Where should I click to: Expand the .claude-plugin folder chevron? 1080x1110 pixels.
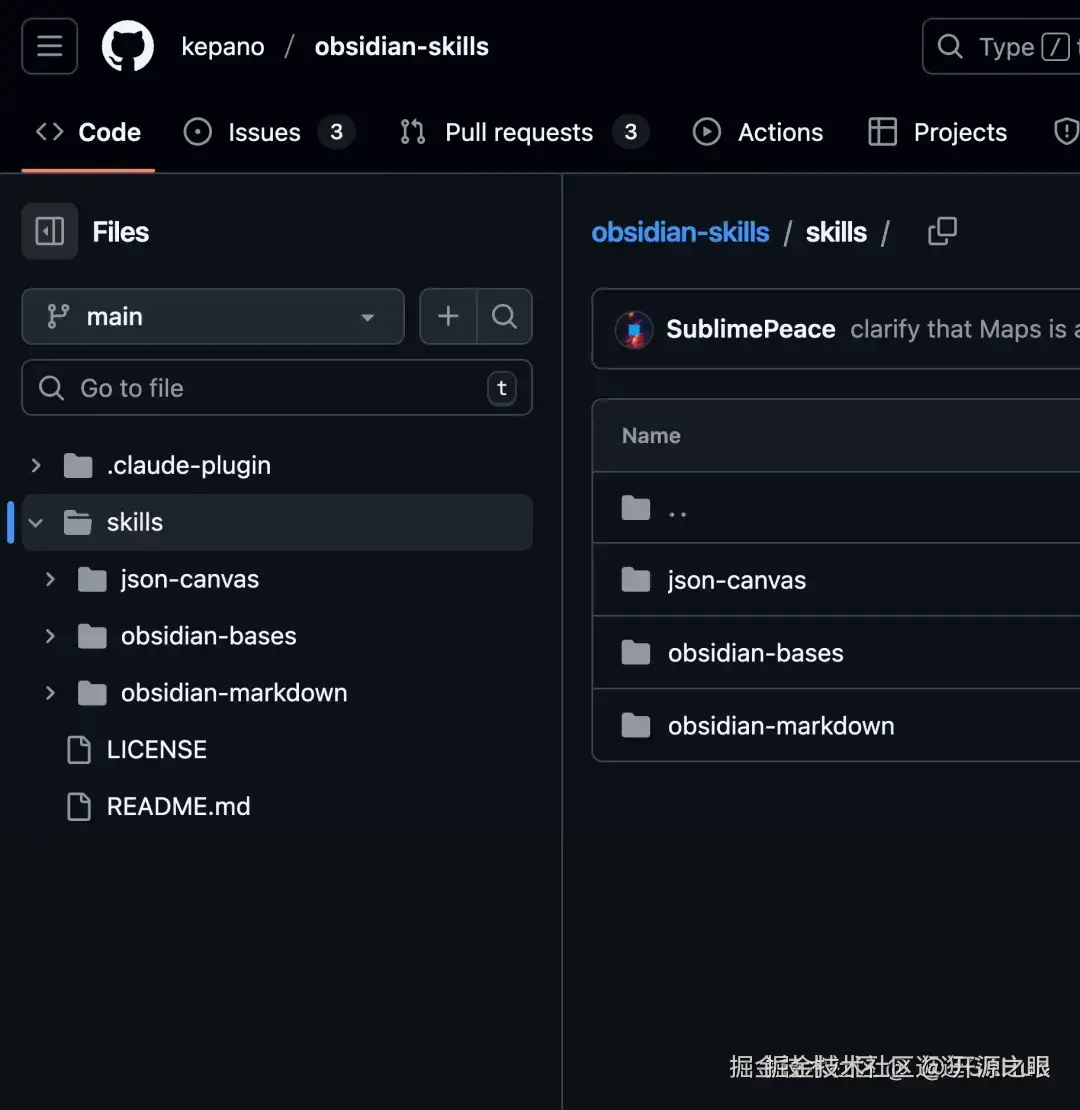coord(36,466)
